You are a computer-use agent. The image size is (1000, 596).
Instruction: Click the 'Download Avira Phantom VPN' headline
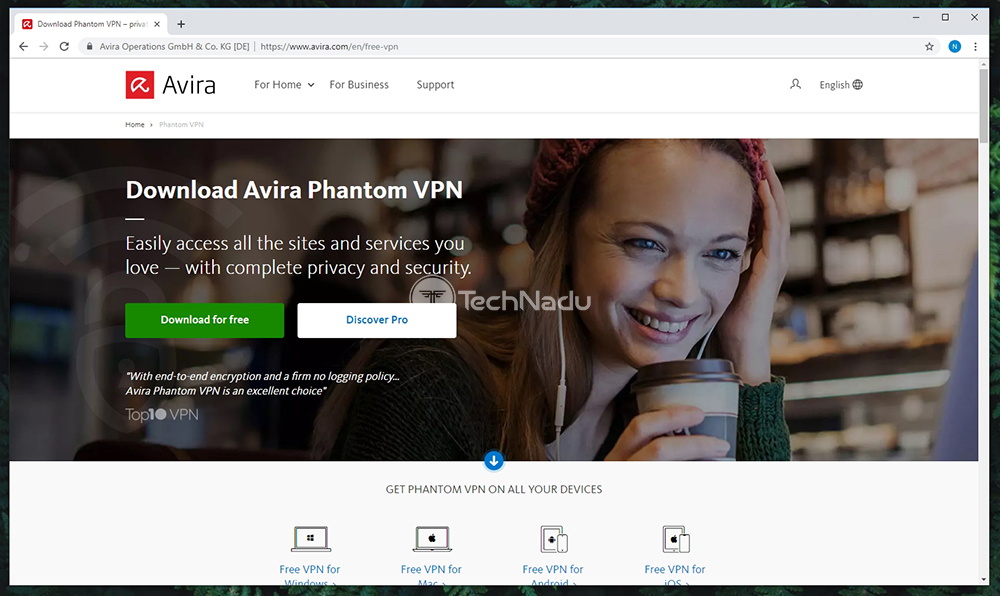[x=294, y=190]
